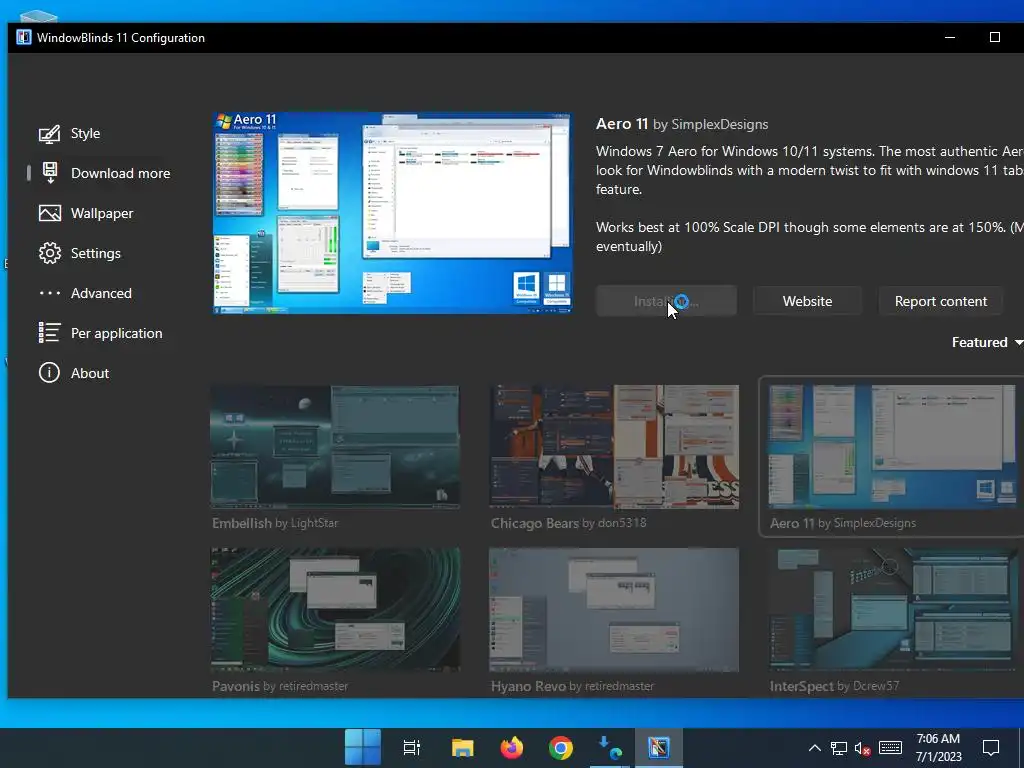Click the Download more icon

(50, 173)
